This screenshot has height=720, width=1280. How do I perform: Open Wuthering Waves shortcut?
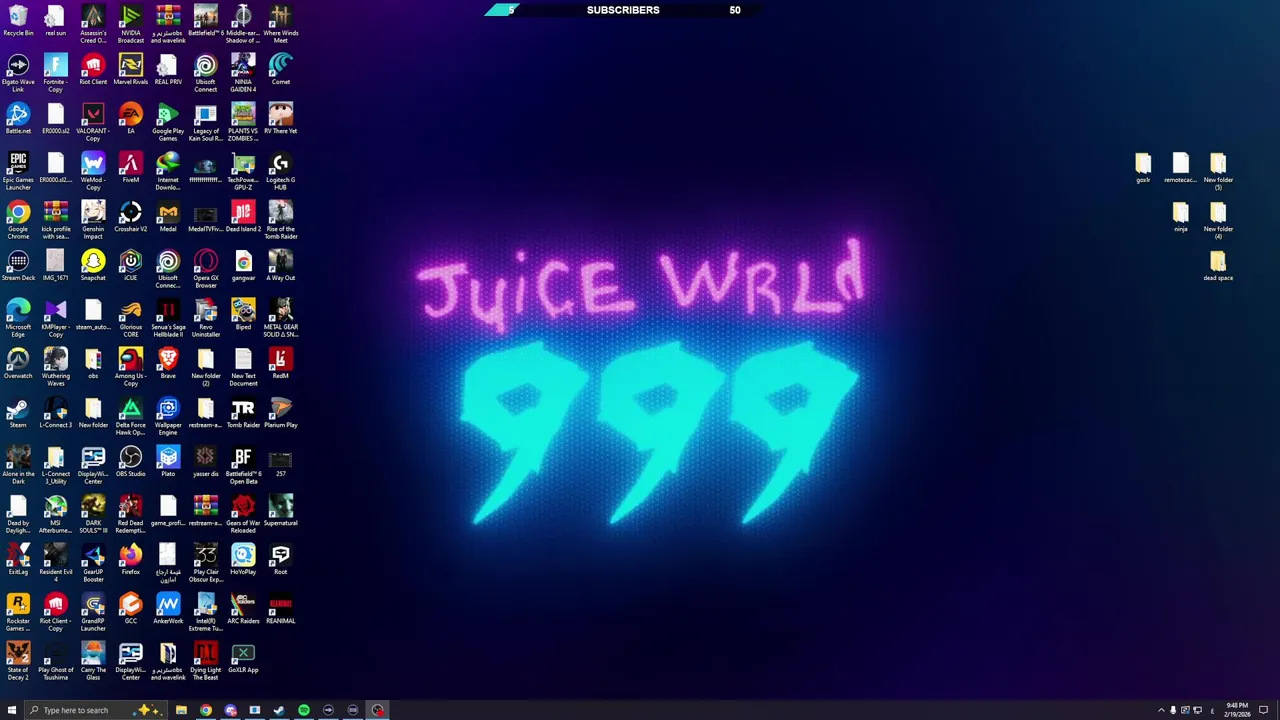point(56,367)
